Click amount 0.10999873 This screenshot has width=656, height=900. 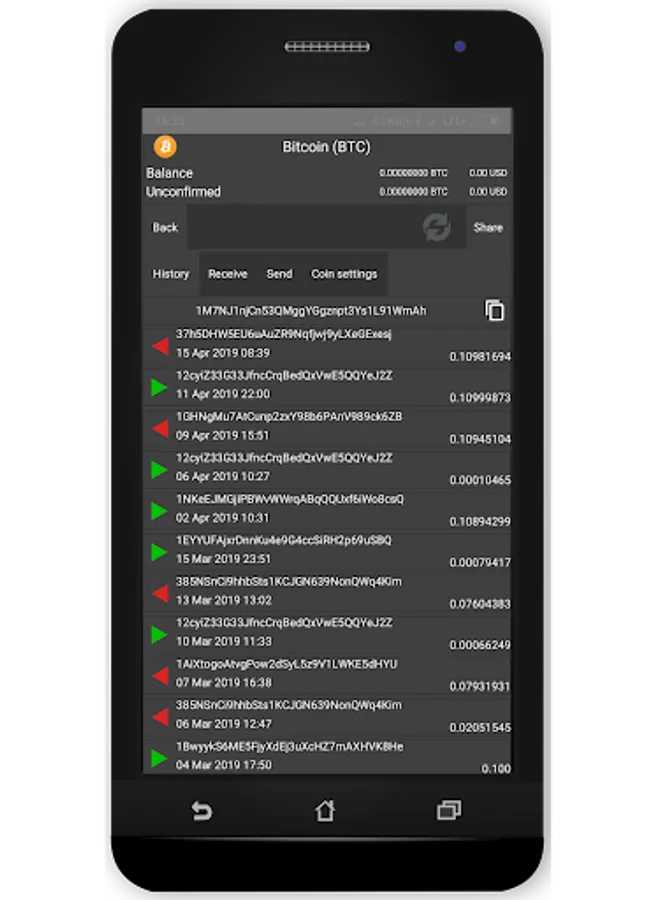(x=480, y=398)
